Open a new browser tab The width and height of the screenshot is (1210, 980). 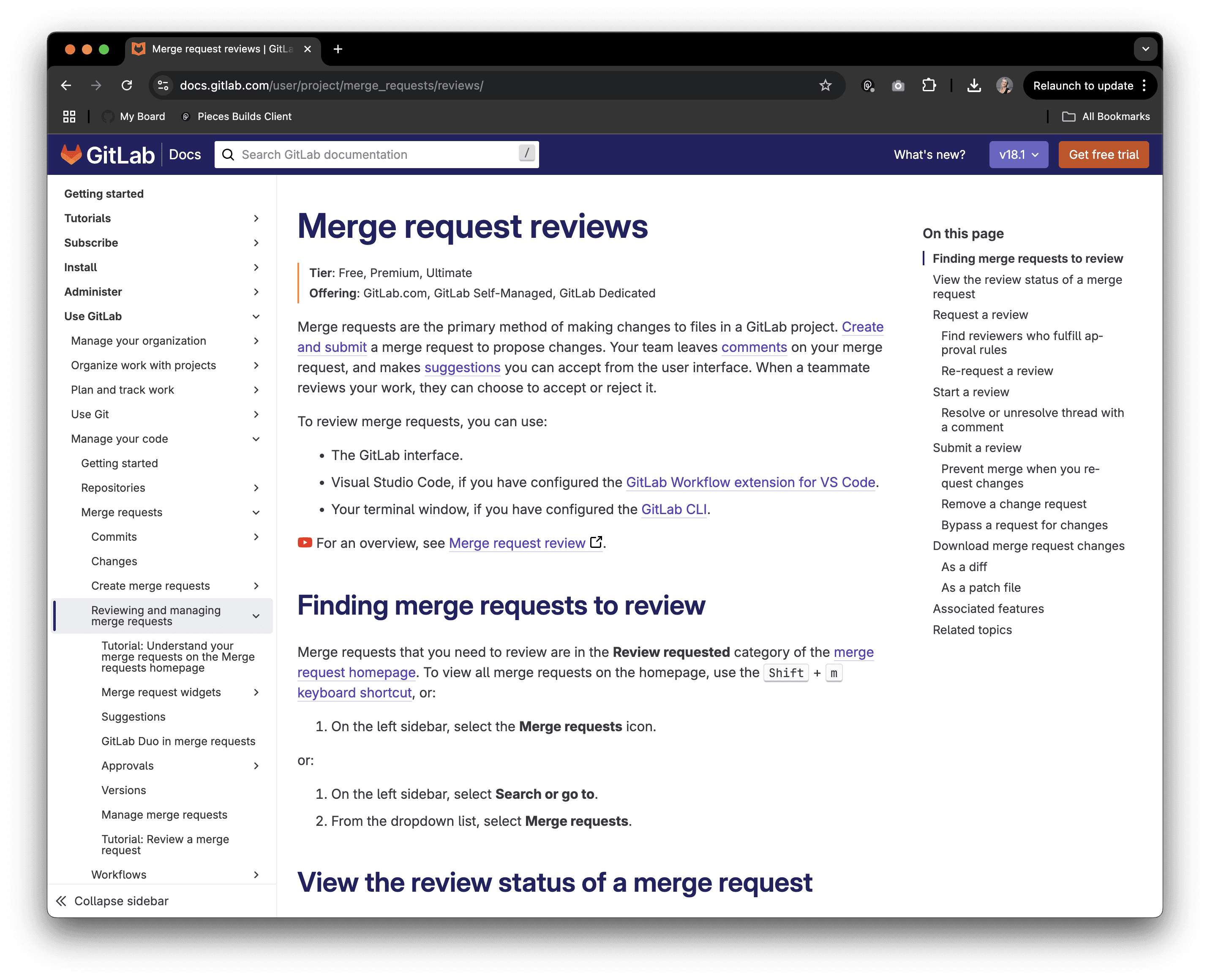(338, 49)
